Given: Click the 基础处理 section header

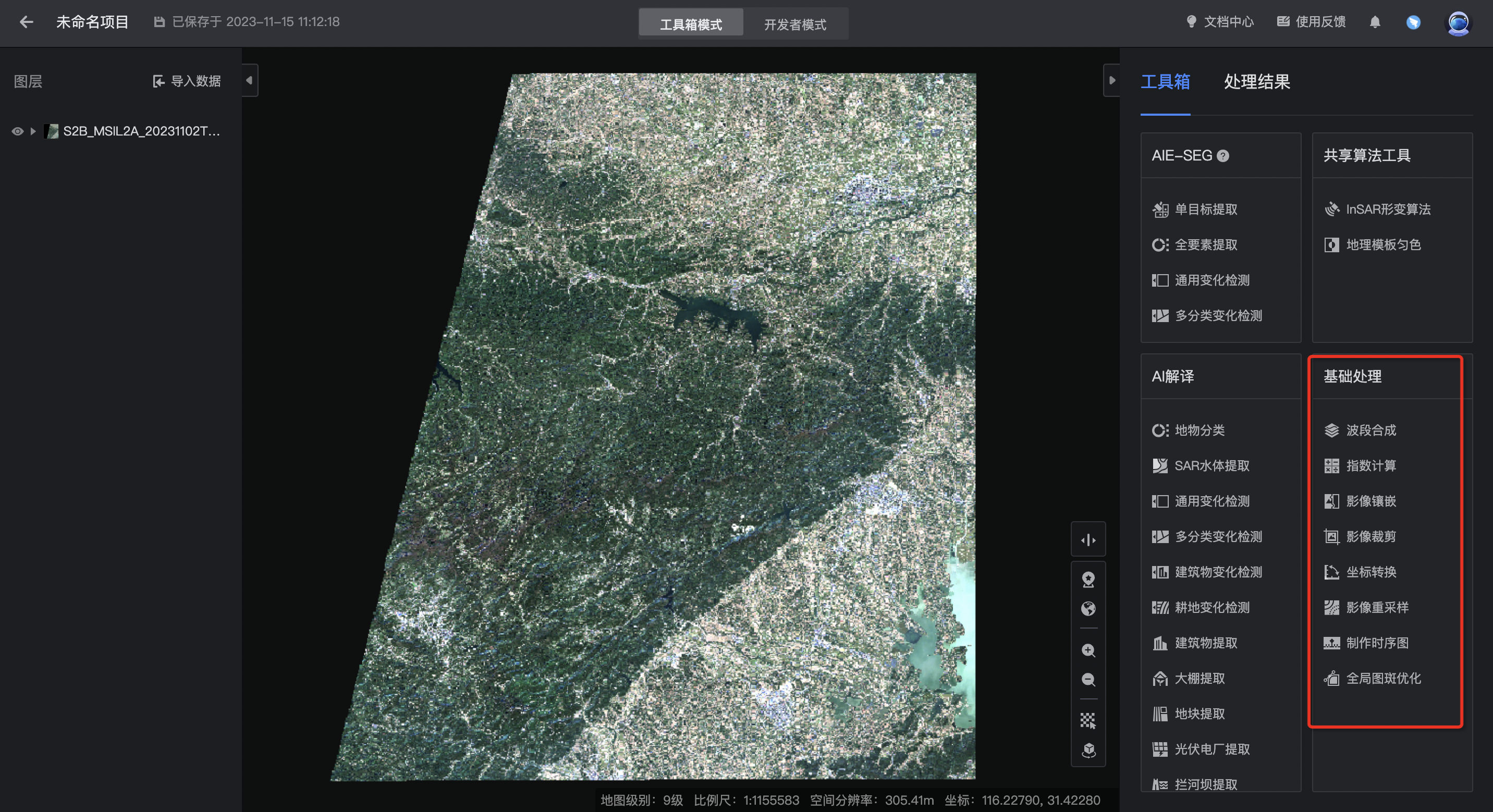Looking at the screenshot, I should pos(1352,377).
